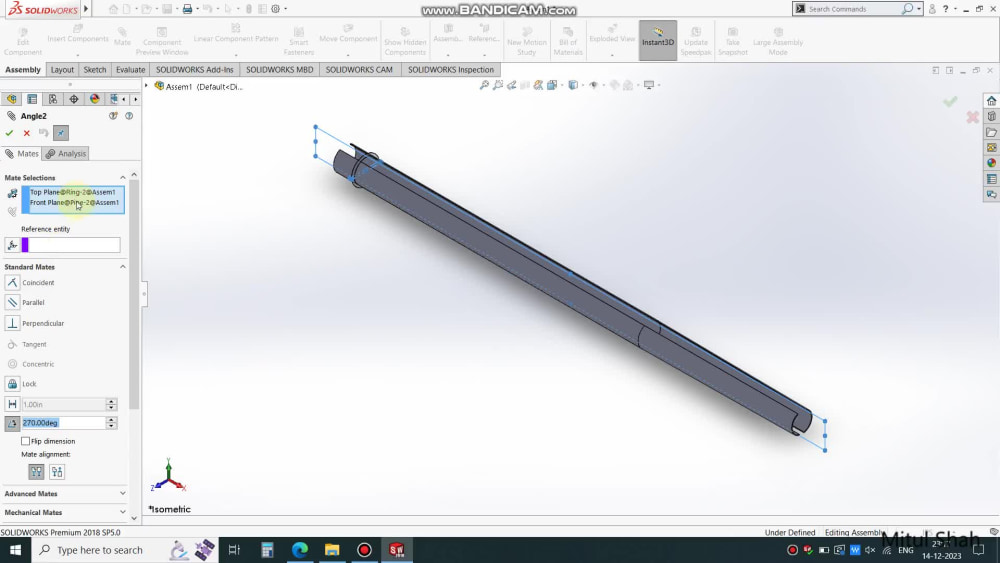Image resolution: width=1000 pixels, height=563 pixels.
Task: Open the SOLIDWORKS CAM tab
Action: (359, 69)
